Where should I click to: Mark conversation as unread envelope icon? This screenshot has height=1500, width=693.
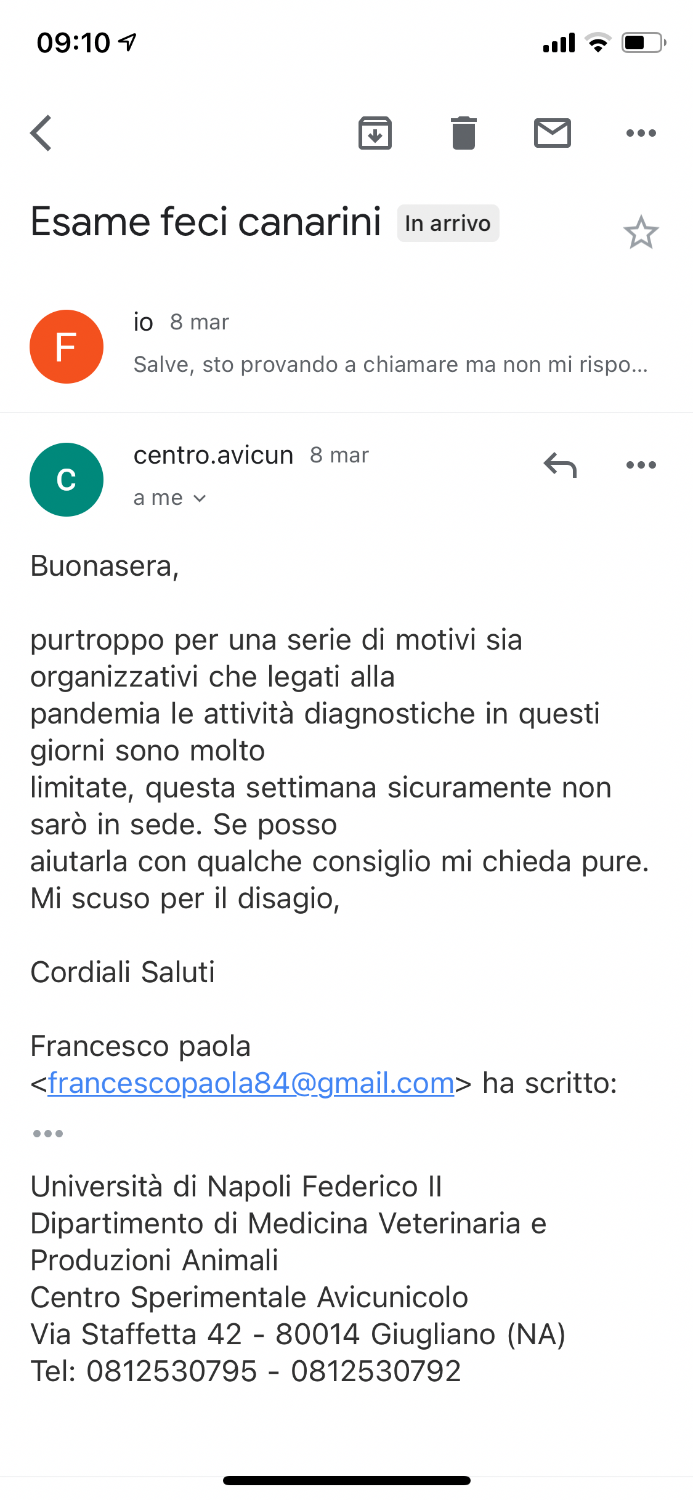tap(552, 133)
